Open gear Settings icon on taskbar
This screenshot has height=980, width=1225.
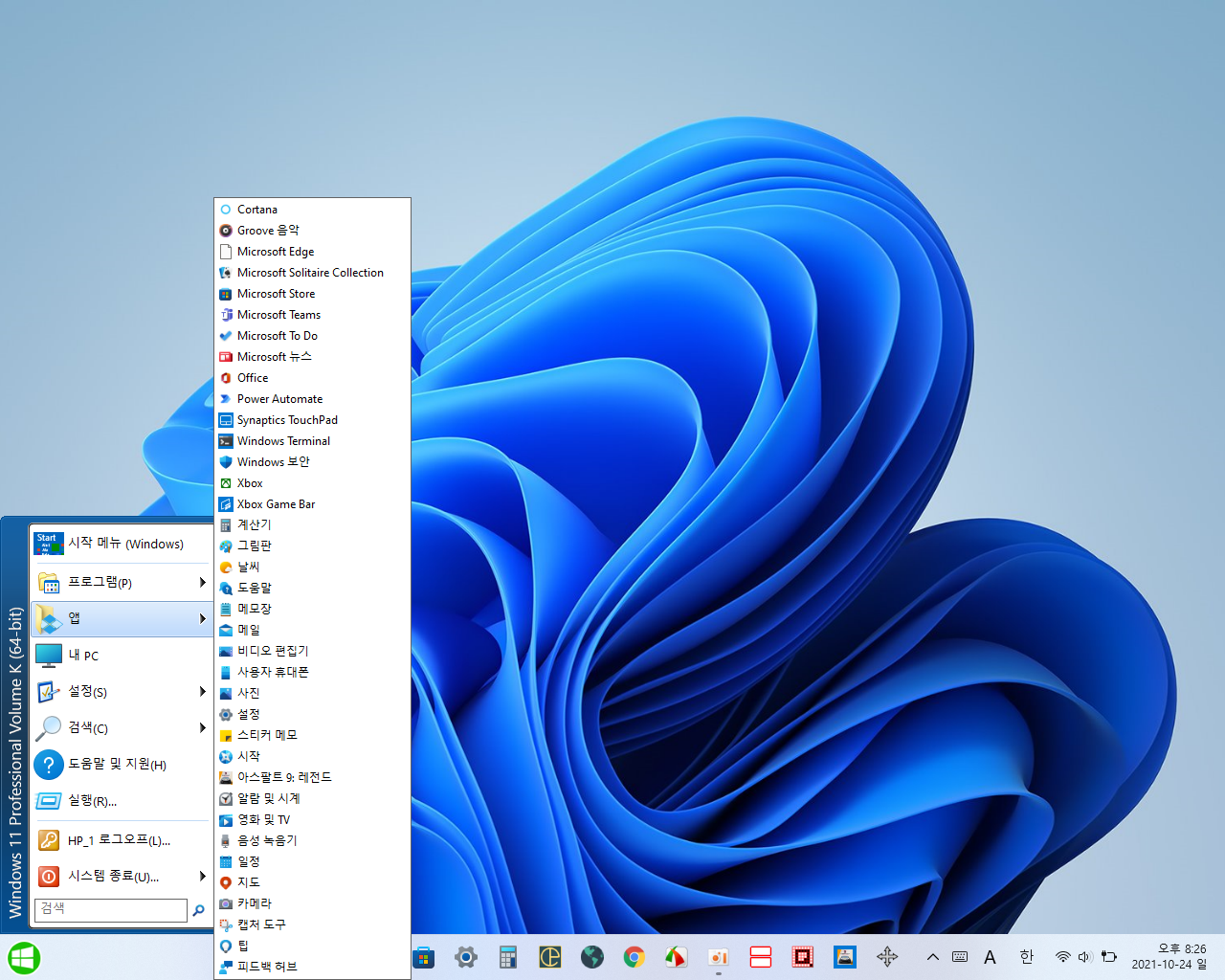coord(466,957)
